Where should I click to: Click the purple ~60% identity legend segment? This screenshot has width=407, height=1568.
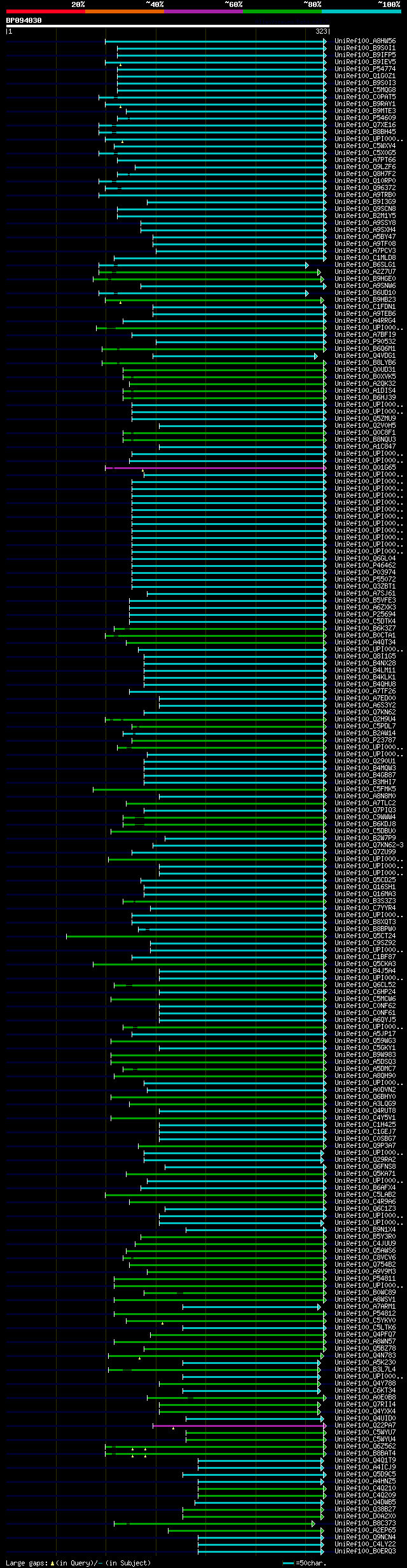pyautogui.click(x=203, y=11)
